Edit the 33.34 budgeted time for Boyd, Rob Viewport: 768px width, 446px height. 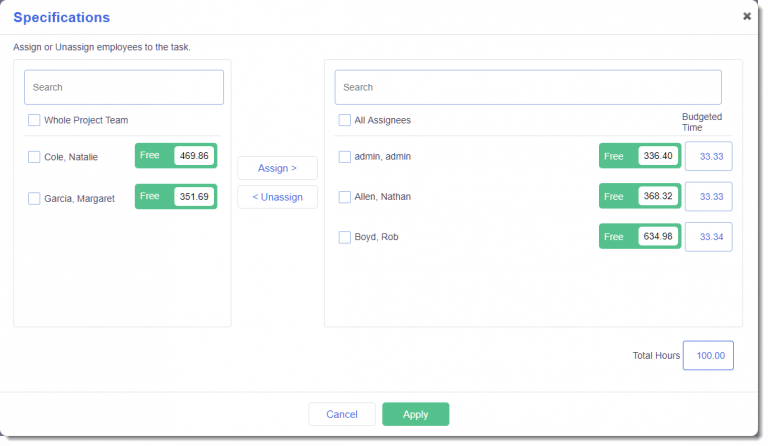(708, 236)
